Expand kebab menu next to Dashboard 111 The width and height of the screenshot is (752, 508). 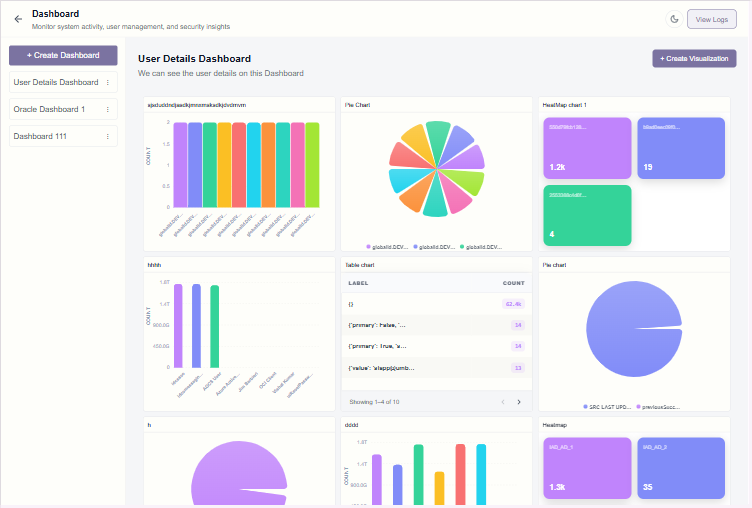pyautogui.click(x=108, y=136)
